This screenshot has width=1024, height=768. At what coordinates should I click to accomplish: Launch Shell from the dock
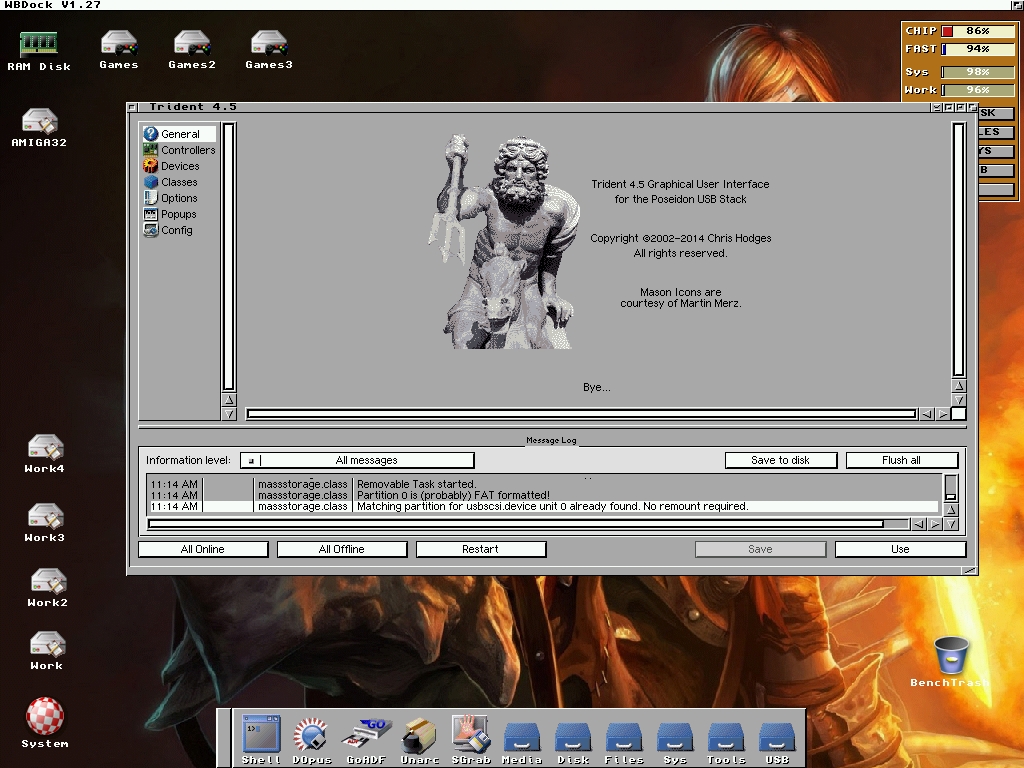click(x=261, y=739)
